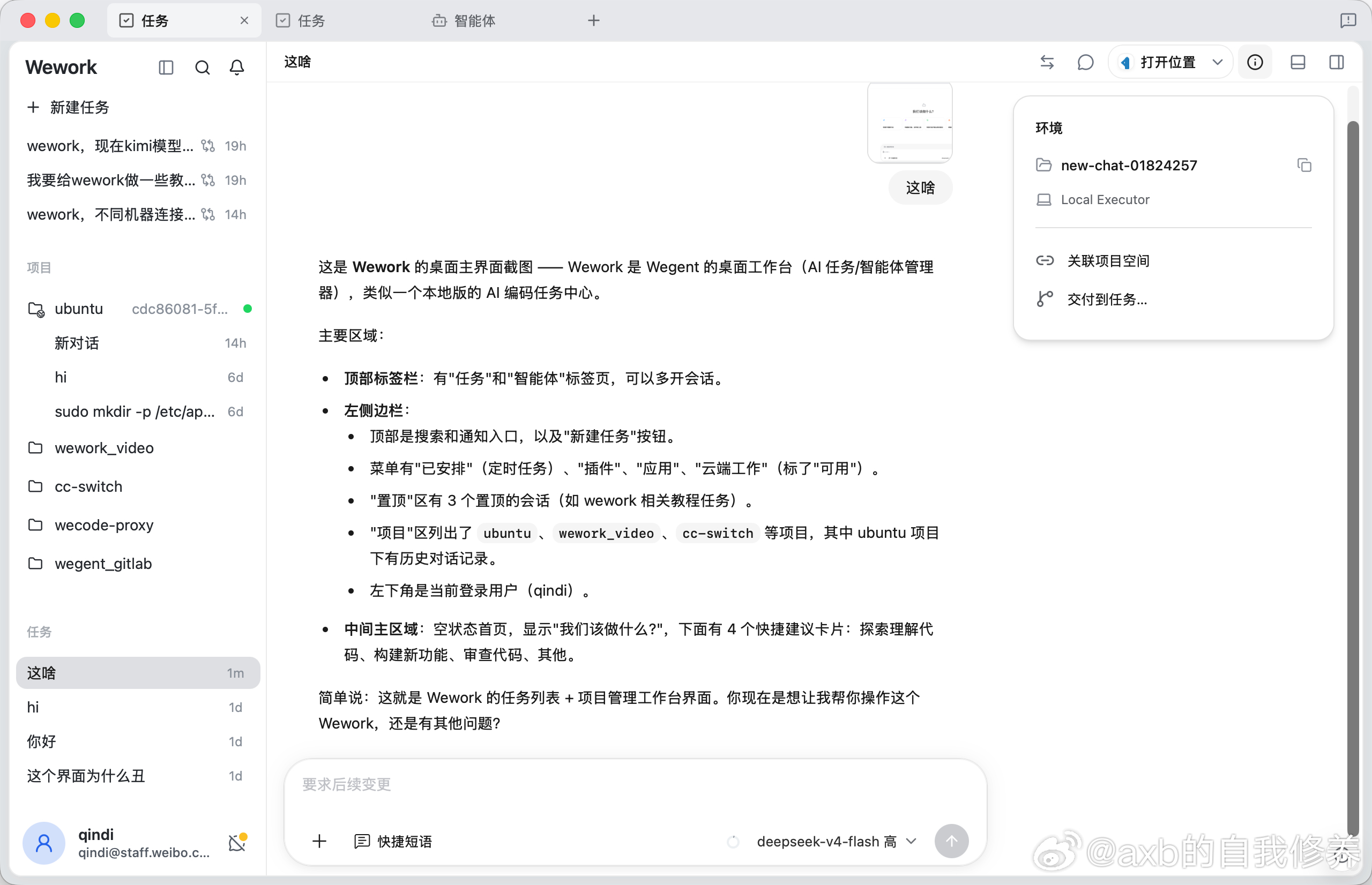1372x885 pixels.
Task: Toggle the muted notification bell near qindi
Action: click(237, 843)
